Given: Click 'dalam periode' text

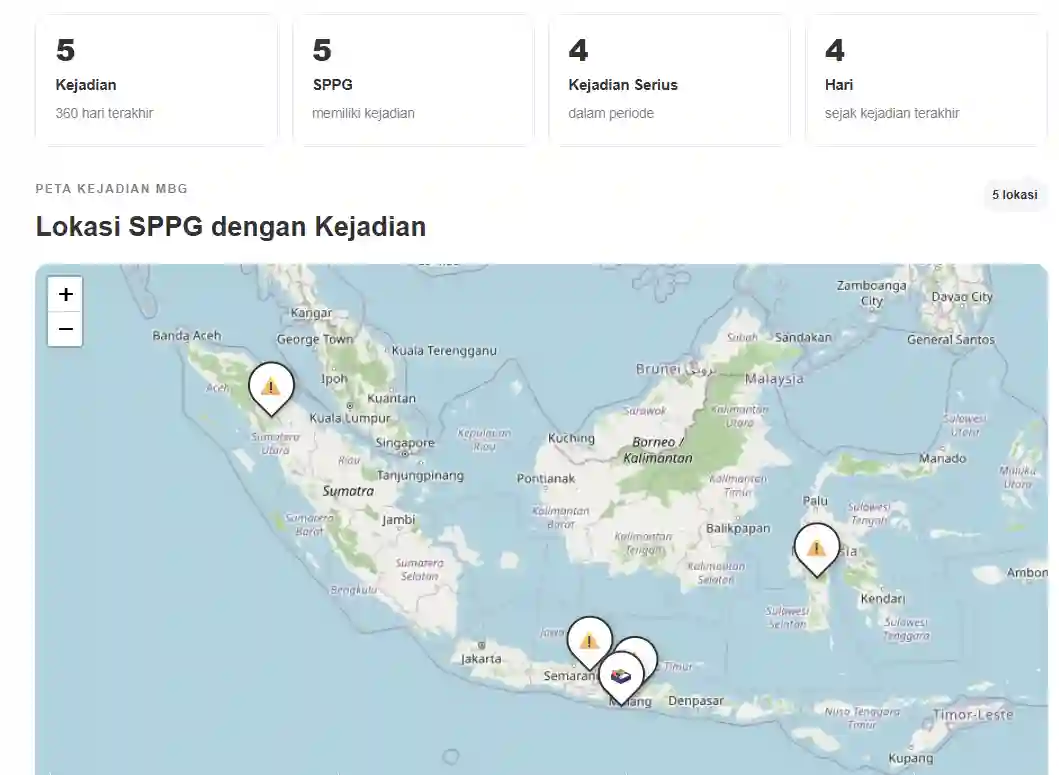Looking at the screenshot, I should [x=611, y=113].
